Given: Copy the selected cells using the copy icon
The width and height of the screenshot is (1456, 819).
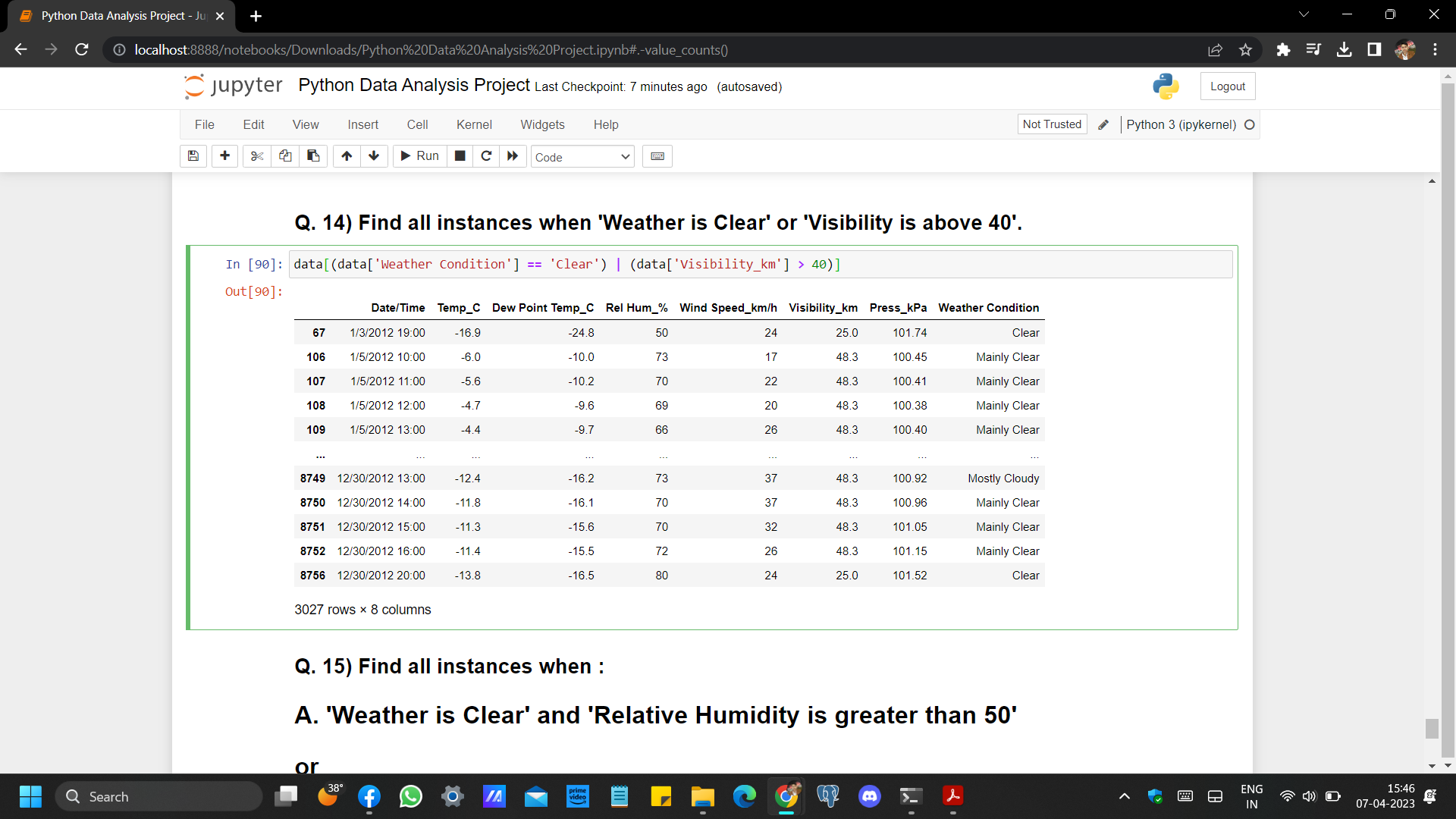Looking at the screenshot, I should [x=285, y=156].
